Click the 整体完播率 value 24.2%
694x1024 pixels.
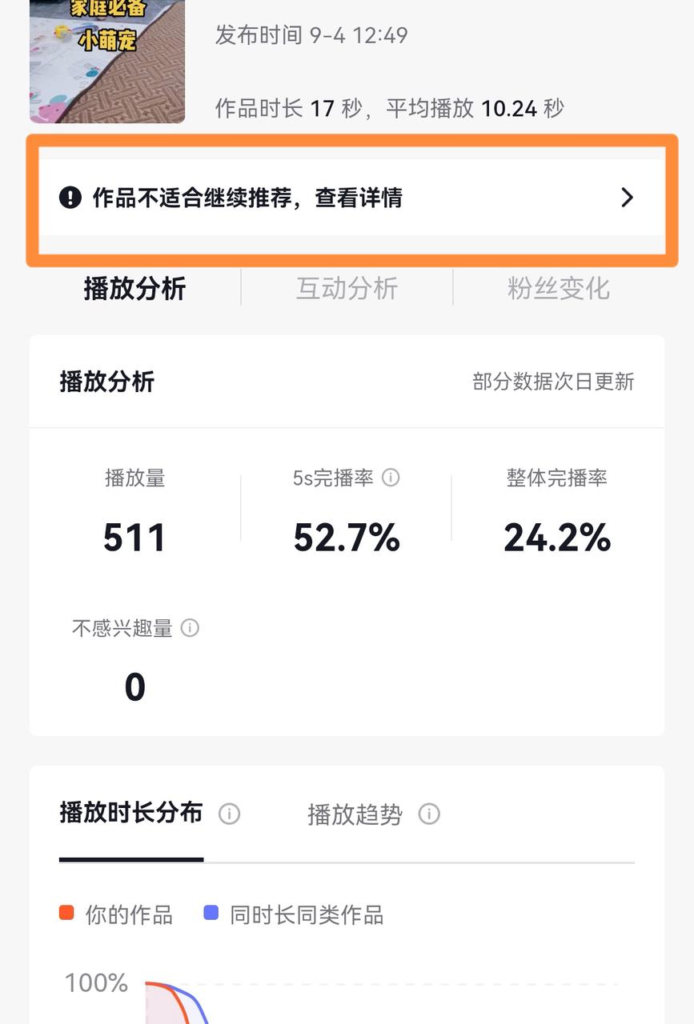coord(557,537)
